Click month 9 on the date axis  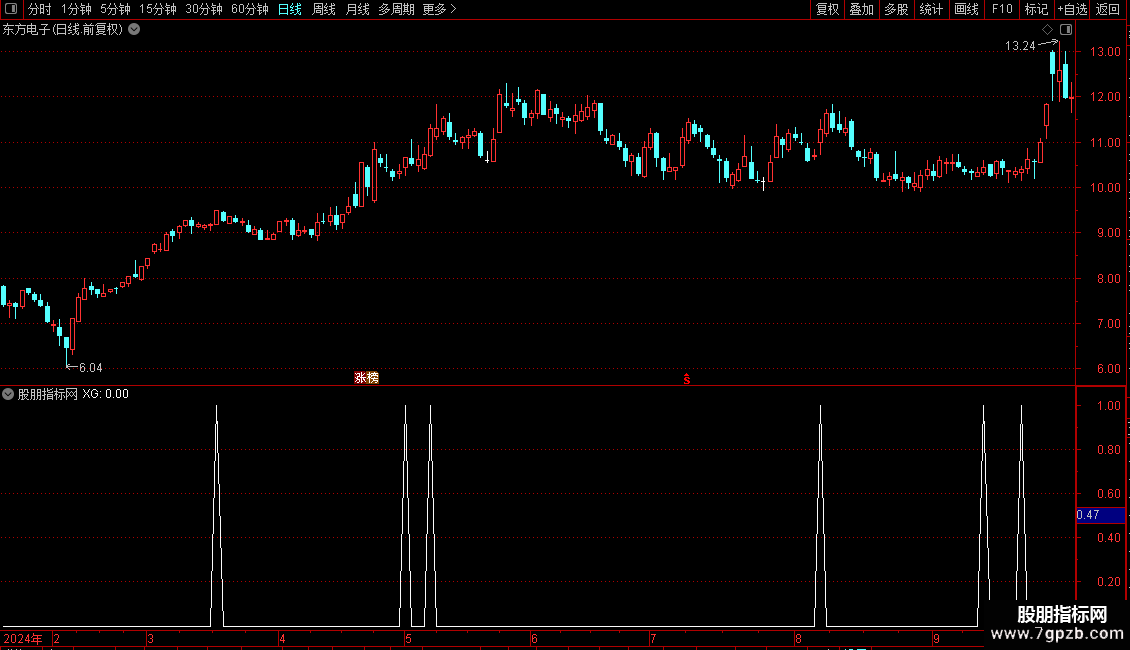click(x=937, y=639)
